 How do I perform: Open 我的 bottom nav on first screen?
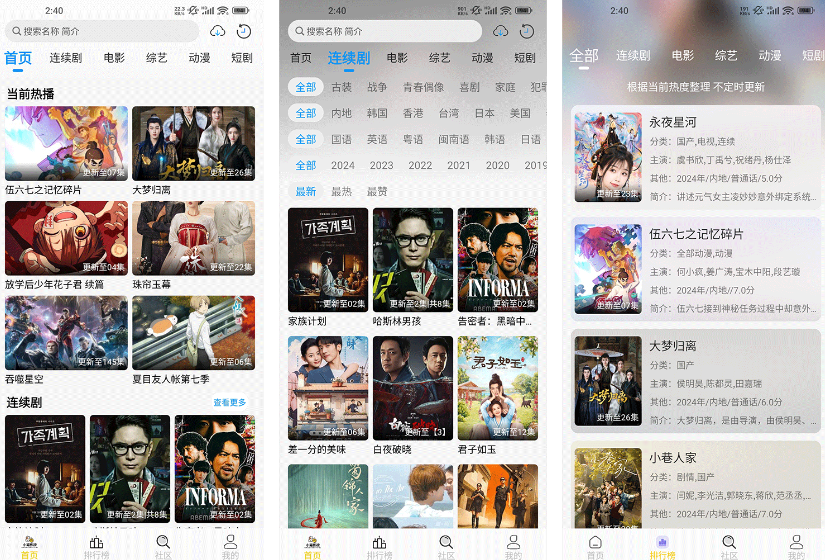[230, 547]
